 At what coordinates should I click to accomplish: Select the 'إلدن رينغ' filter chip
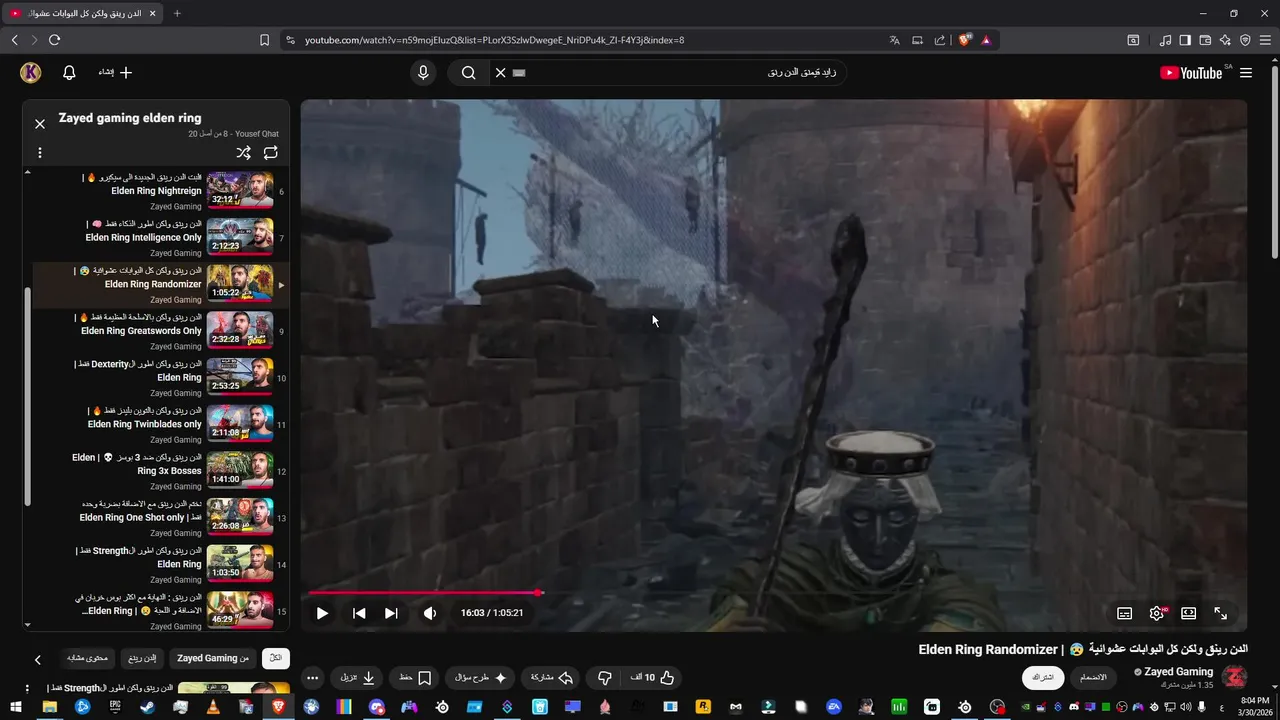(142, 658)
